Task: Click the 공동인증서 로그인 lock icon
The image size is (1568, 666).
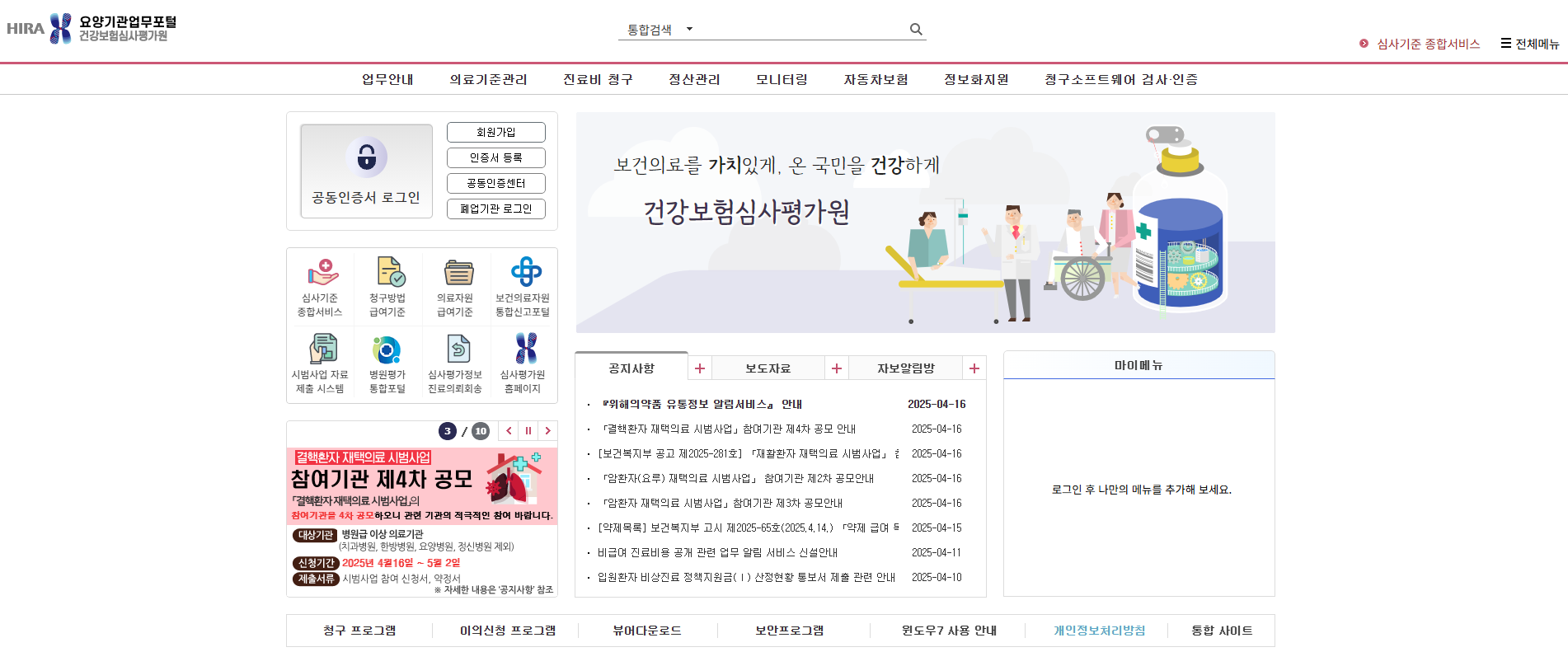Action: (x=367, y=157)
